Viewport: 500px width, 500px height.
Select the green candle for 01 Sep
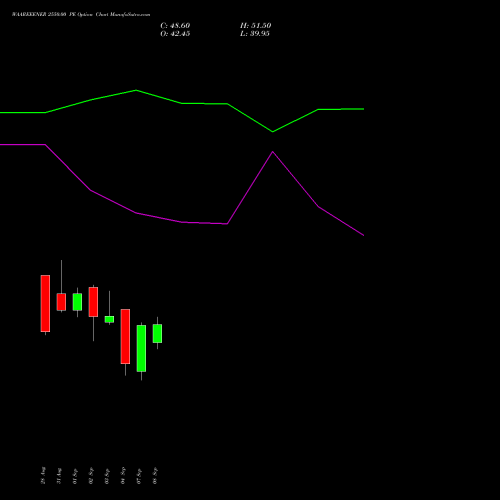77,302
